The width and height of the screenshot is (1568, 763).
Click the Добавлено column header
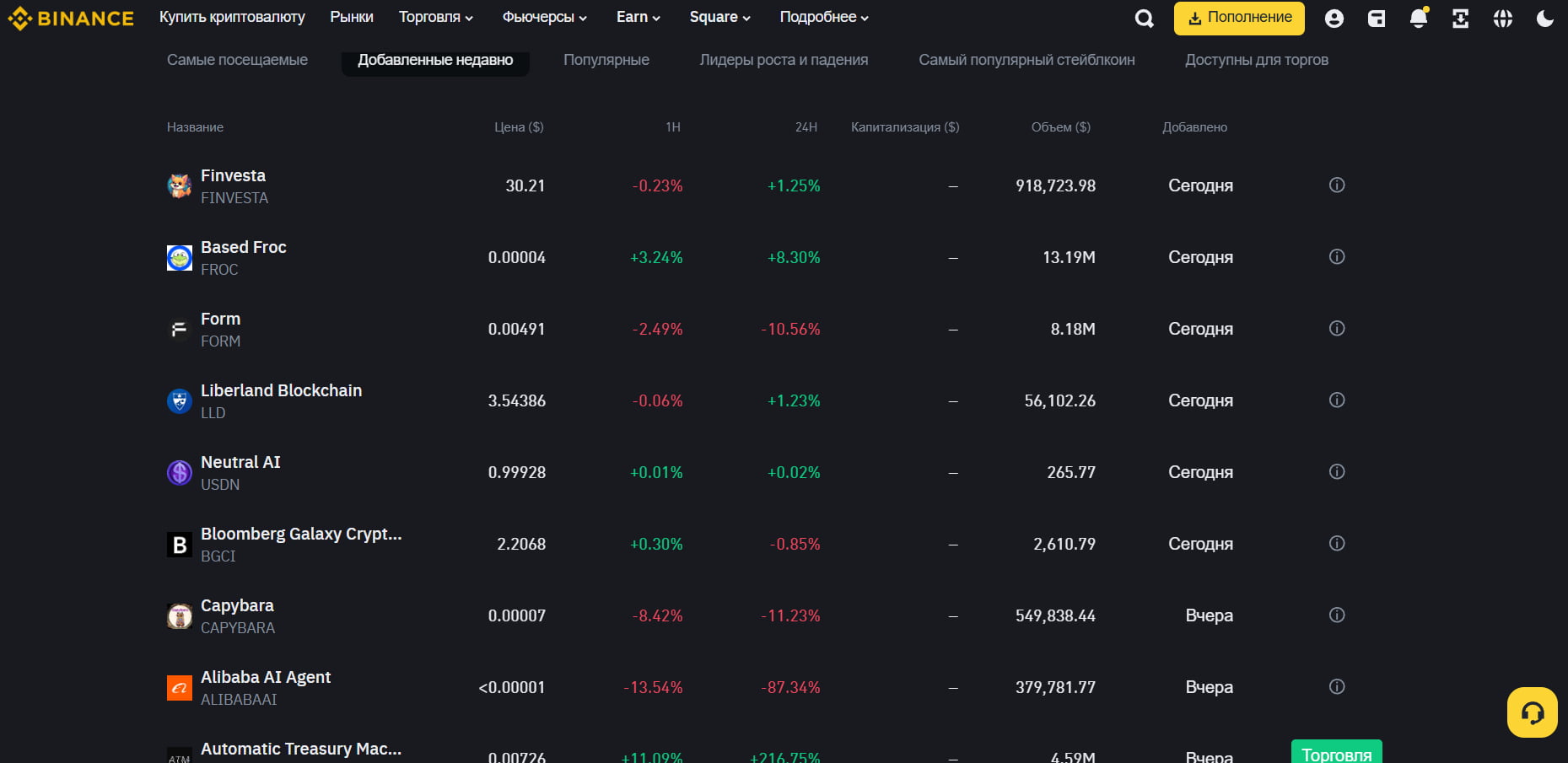point(1194,127)
